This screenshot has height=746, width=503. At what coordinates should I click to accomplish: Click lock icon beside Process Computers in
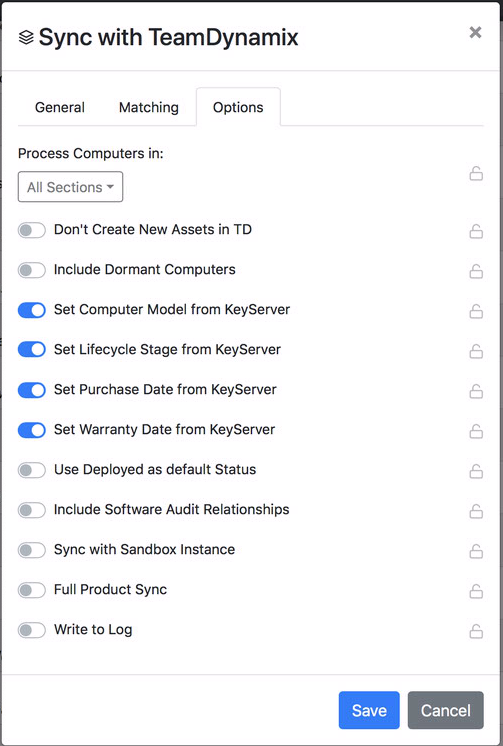click(476, 174)
